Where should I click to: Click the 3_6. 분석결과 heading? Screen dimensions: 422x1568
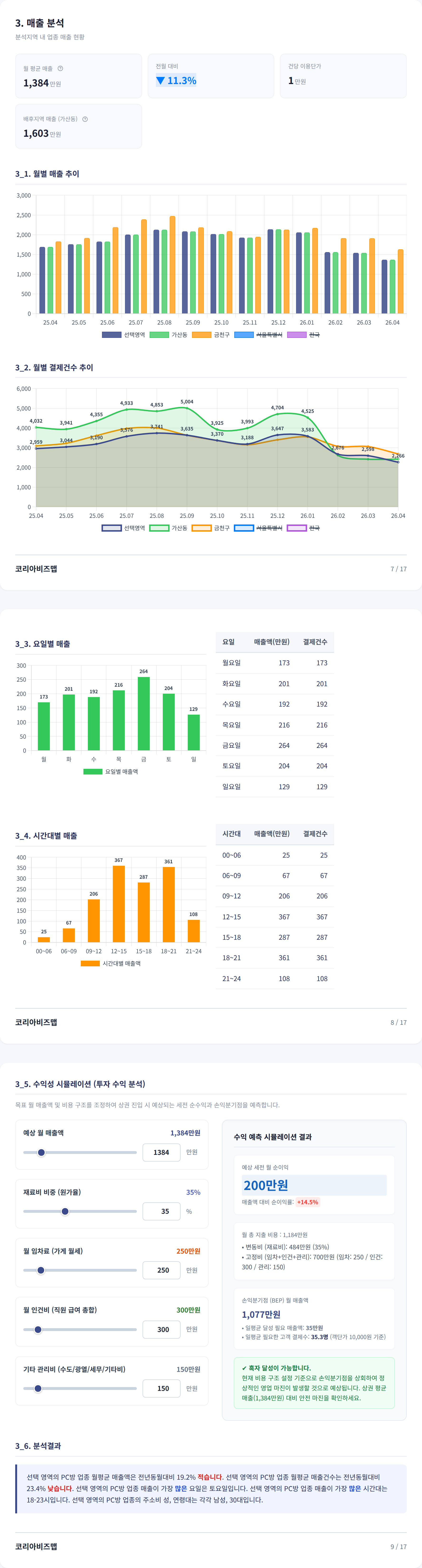pos(38,1446)
